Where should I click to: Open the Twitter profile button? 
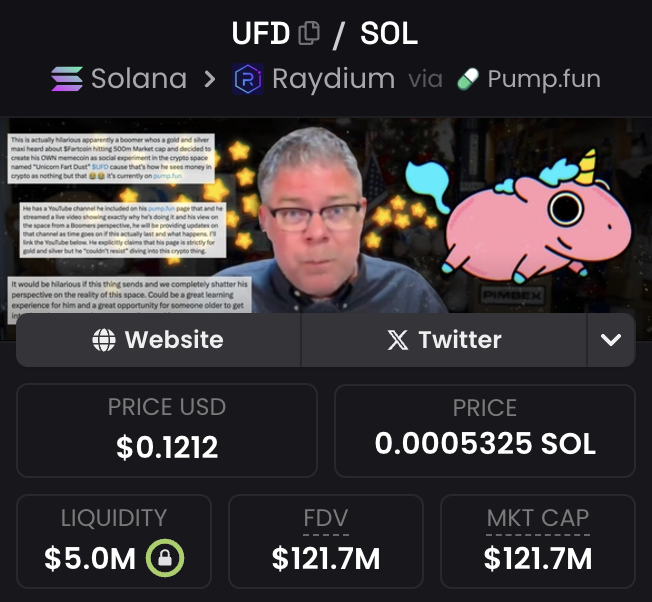click(x=444, y=340)
